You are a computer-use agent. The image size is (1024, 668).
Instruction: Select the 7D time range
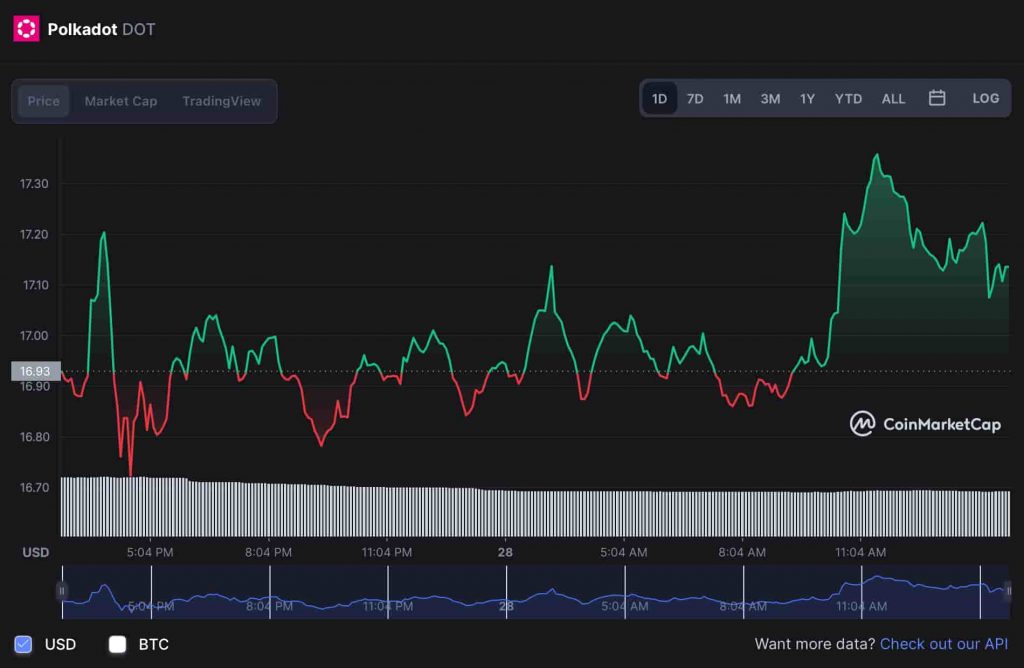click(x=695, y=99)
